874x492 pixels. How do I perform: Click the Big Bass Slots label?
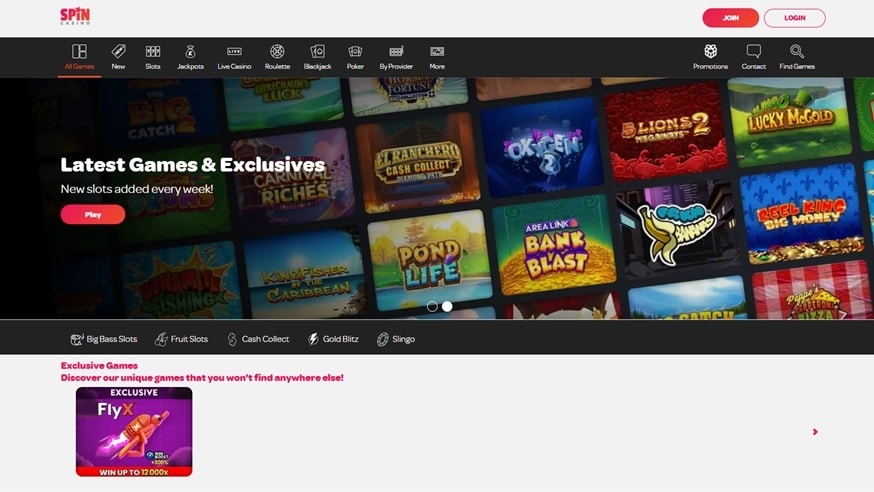click(x=111, y=339)
